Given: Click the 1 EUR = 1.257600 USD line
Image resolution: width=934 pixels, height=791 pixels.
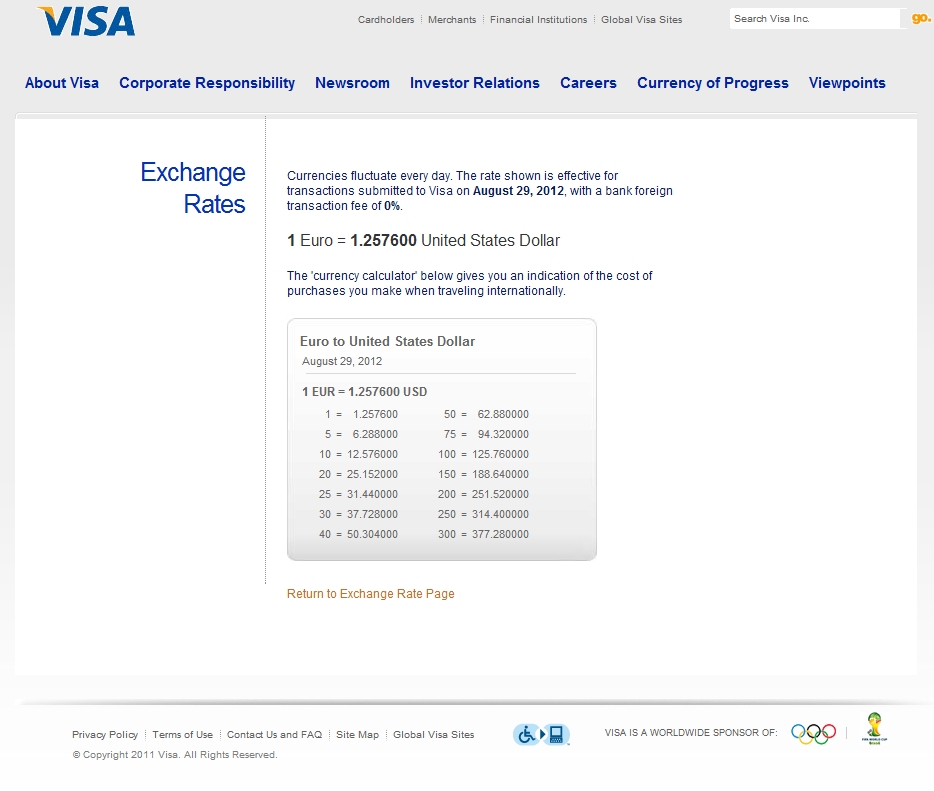Looking at the screenshot, I should [365, 392].
